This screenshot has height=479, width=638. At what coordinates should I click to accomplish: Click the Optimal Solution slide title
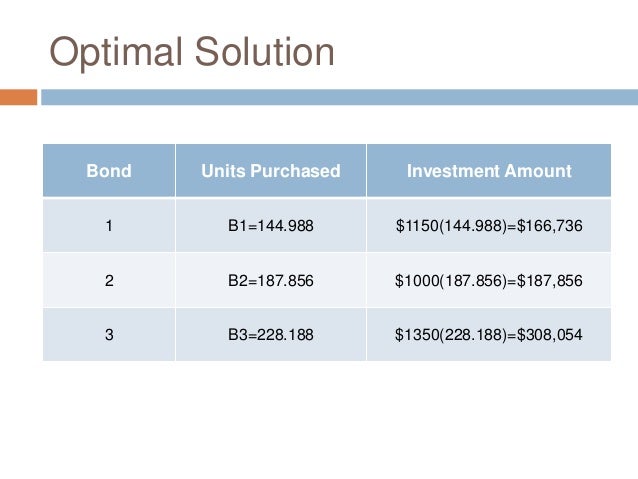pos(192,52)
